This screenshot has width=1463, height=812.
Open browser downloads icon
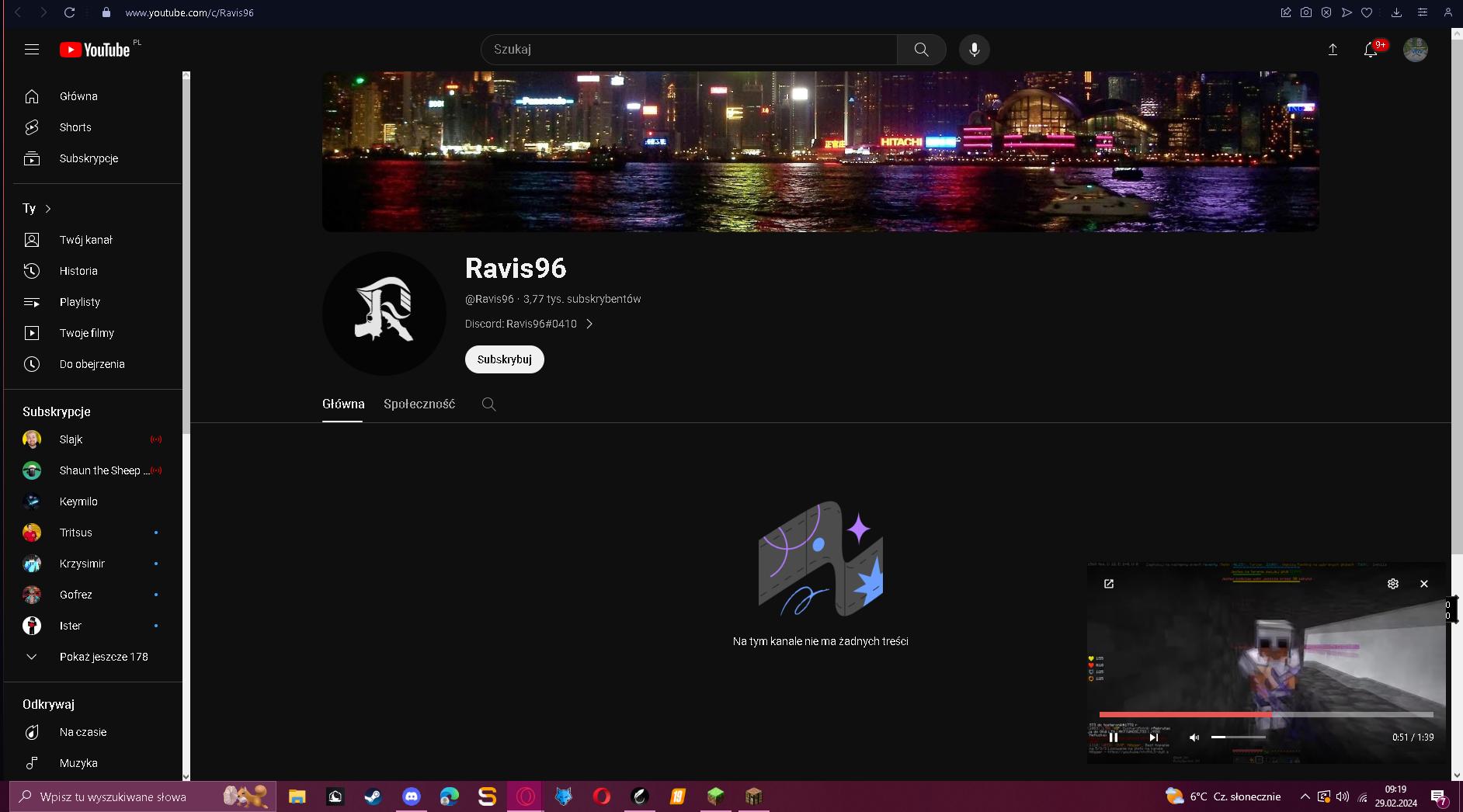point(1396,12)
